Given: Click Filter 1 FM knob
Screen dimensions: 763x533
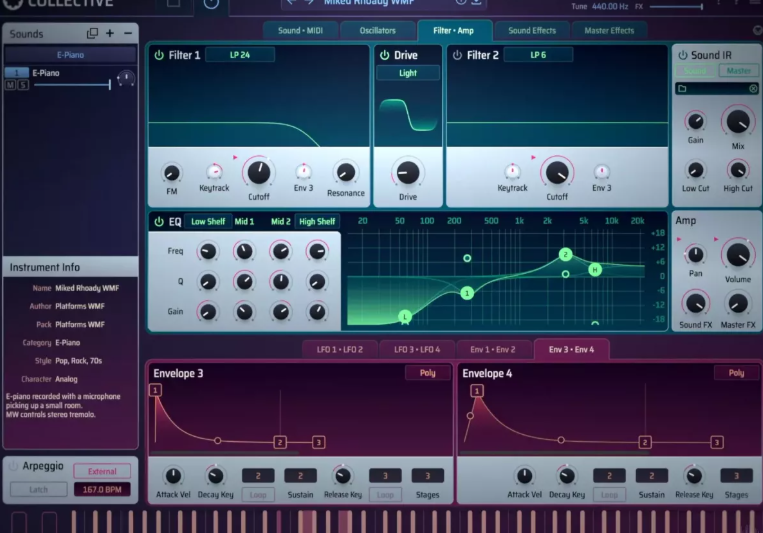Looking at the screenshot, I should (171, 173).
